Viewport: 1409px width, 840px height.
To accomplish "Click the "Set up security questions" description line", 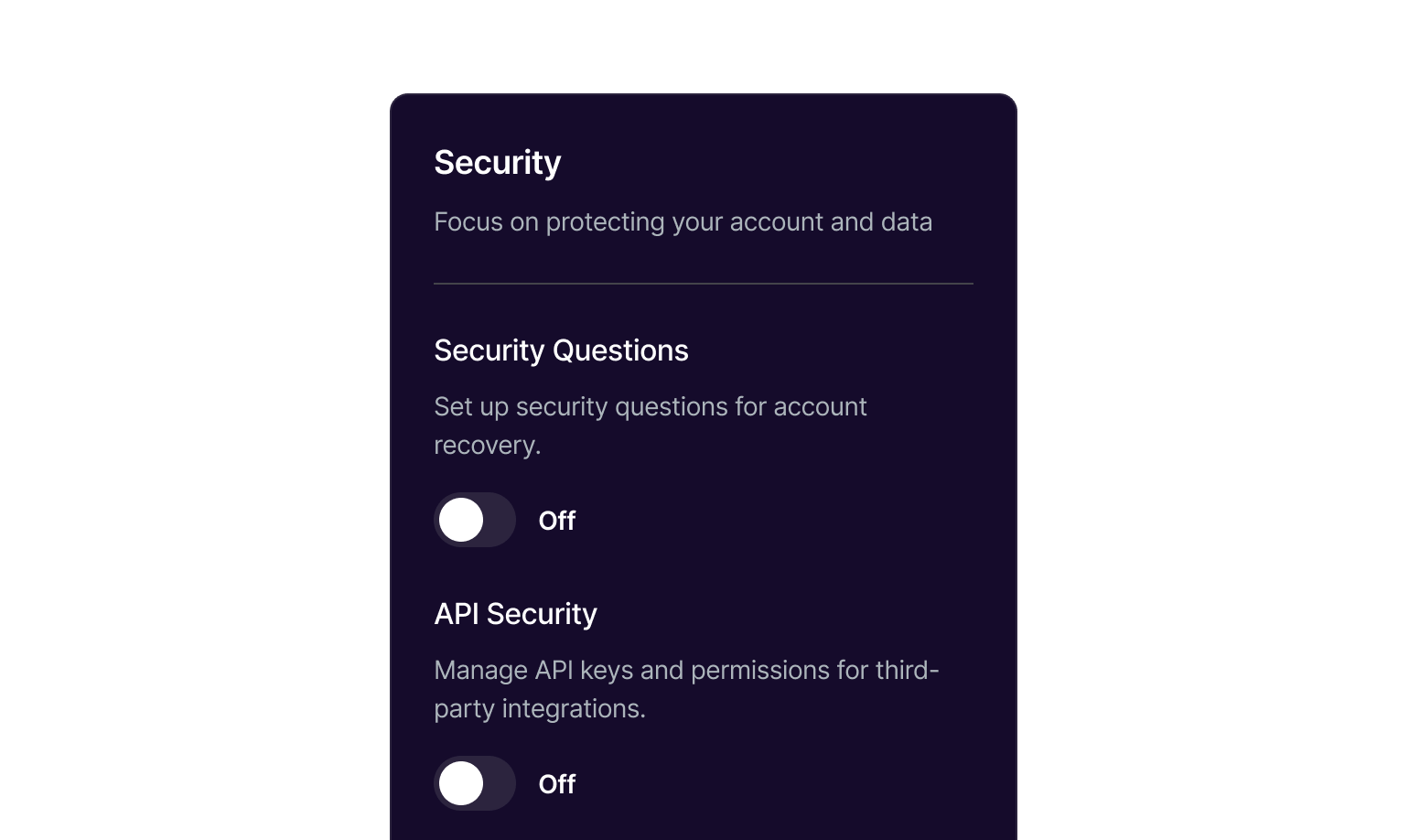I will [650, 407].
